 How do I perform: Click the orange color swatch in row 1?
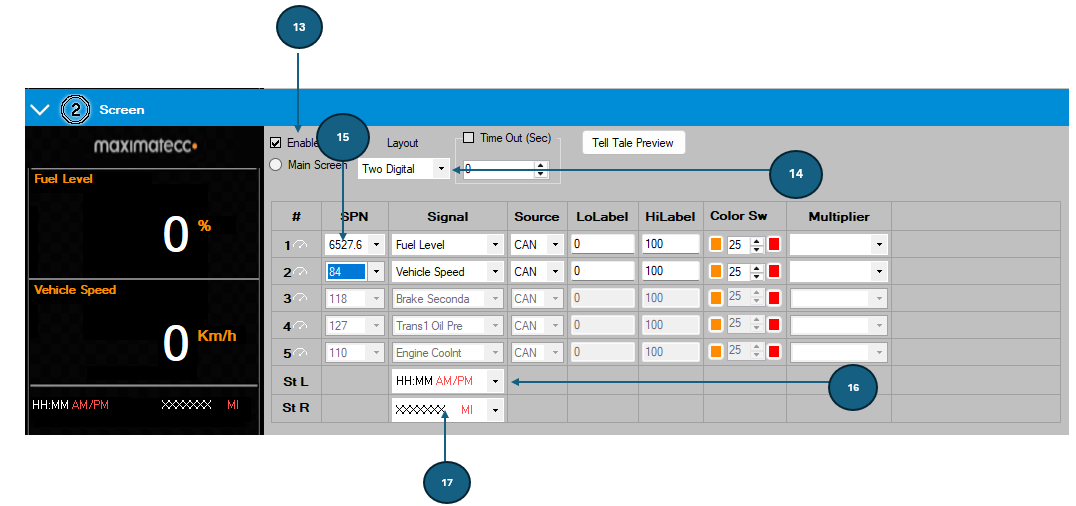click(716, 244)
